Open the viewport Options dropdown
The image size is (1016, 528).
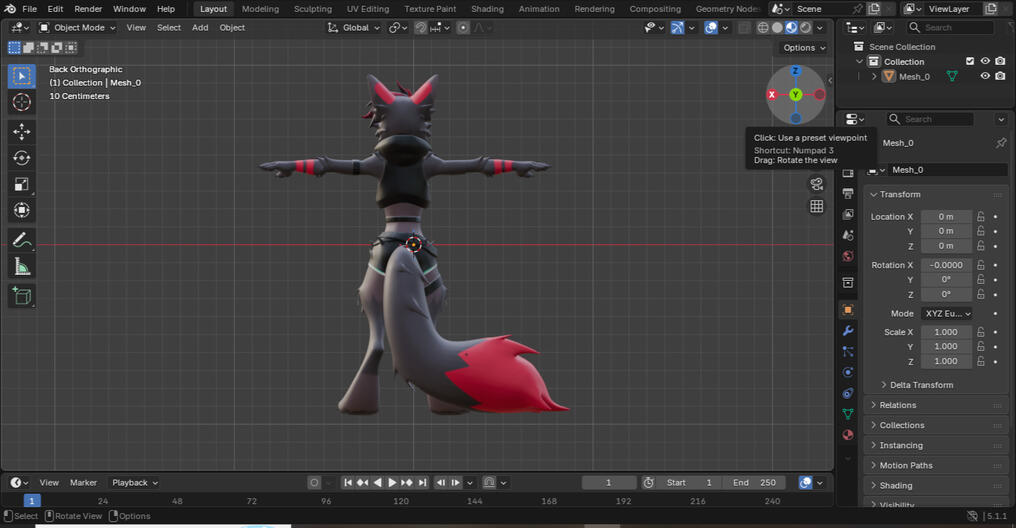[x=803, y=47]
